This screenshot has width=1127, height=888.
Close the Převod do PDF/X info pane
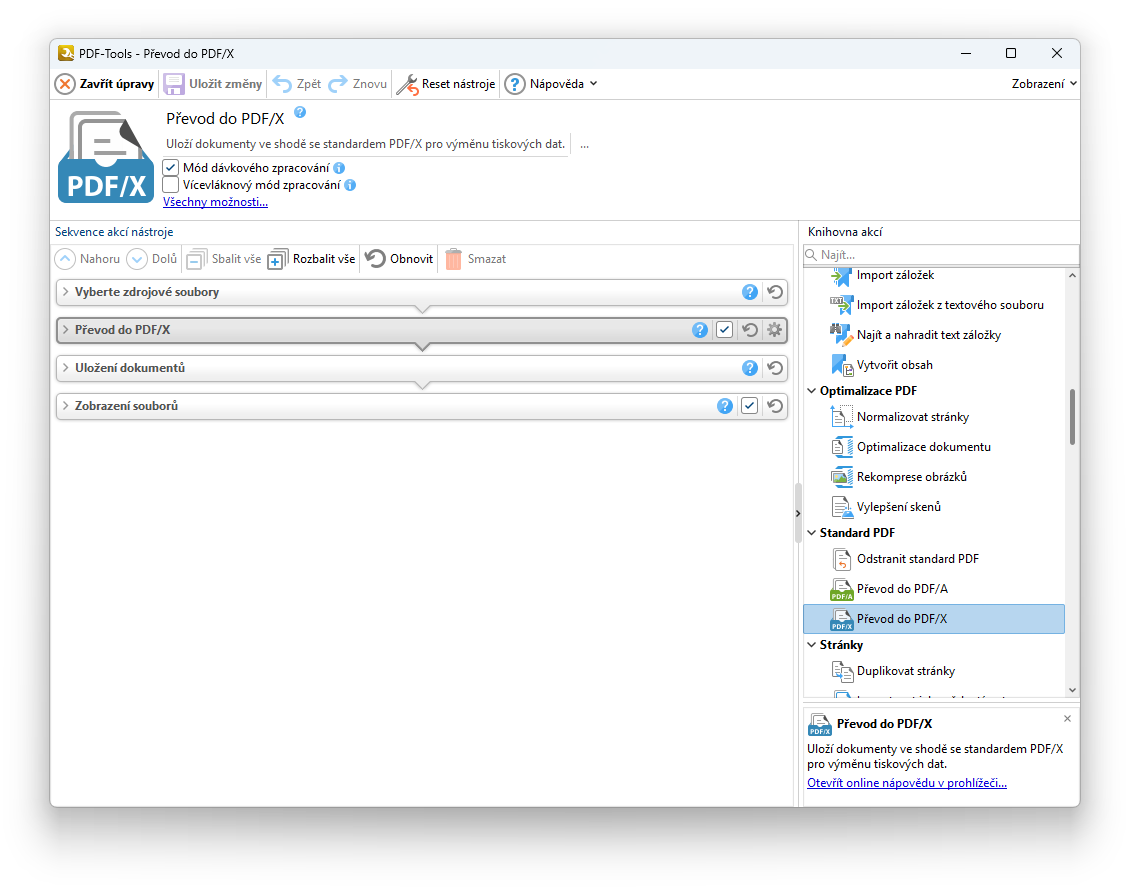[x=1067, y=719]
